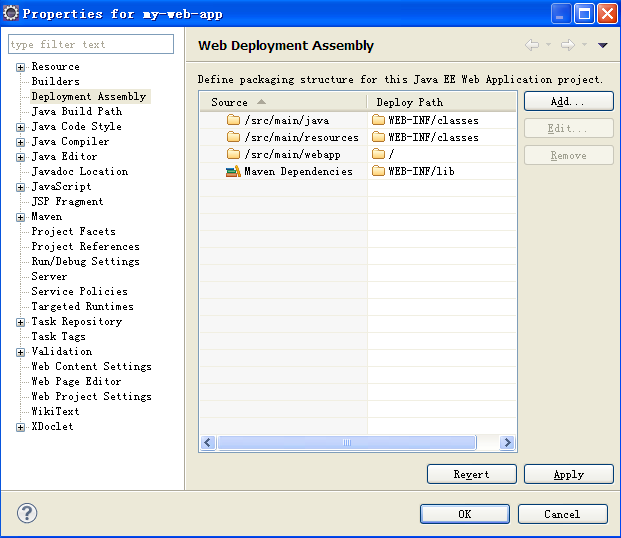
Task: Click the forward navigation arrow icon
Action: [568, 45]
